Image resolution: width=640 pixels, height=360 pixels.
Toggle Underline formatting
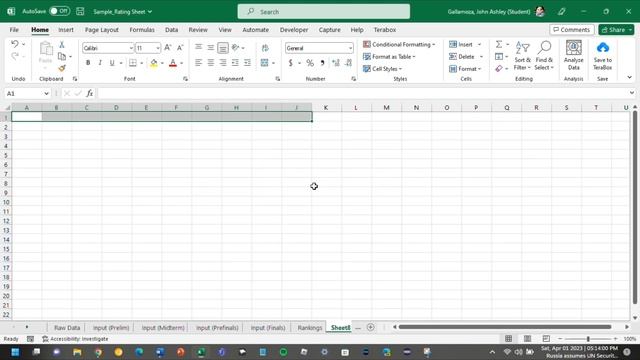click(112, 63)
